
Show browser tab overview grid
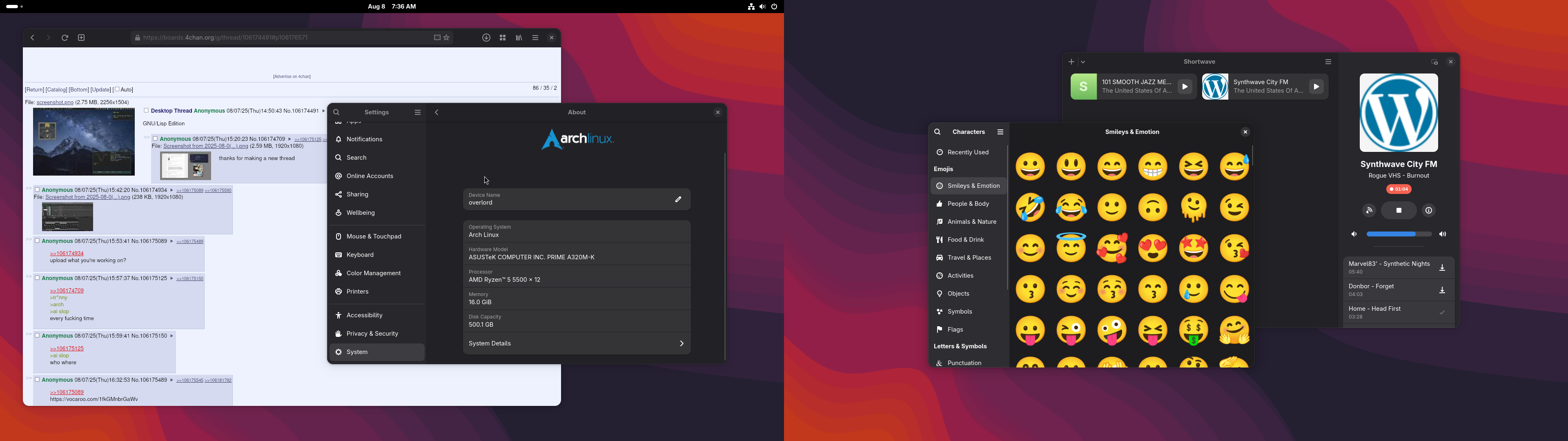click(x=503, y=38)
